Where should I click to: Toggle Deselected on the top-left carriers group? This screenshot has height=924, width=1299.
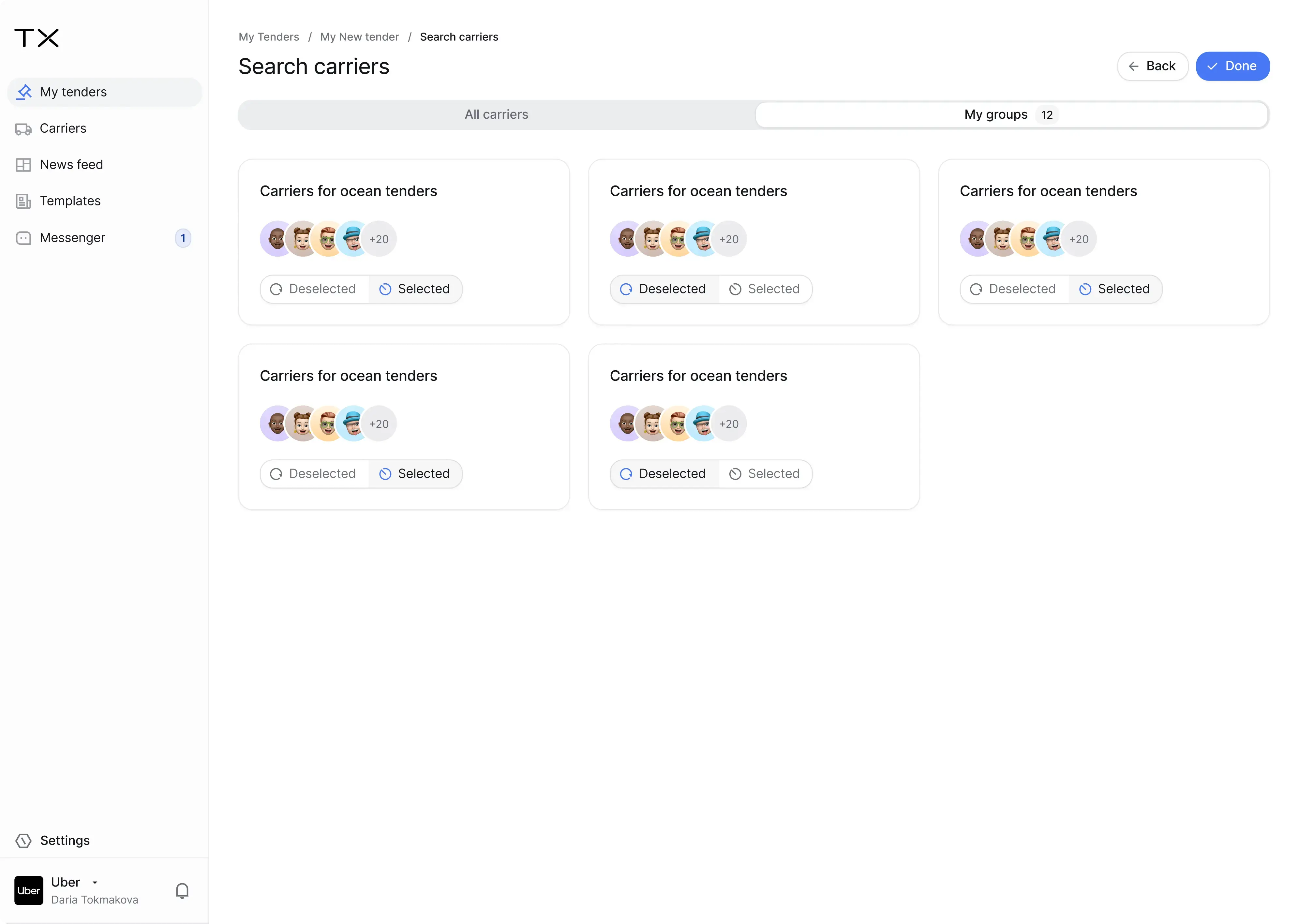point(314,289)
